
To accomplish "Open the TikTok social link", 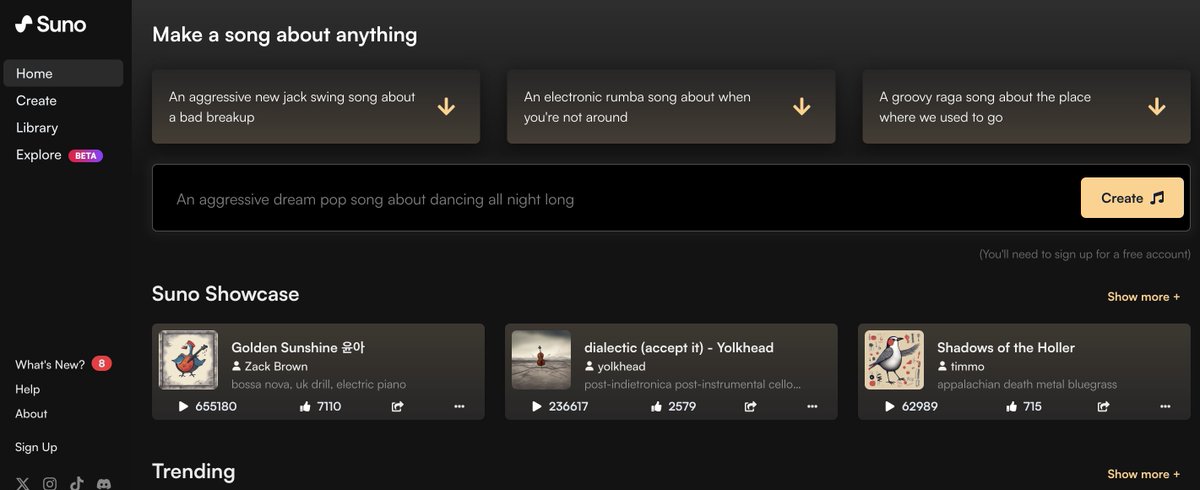I will point(77,483).
